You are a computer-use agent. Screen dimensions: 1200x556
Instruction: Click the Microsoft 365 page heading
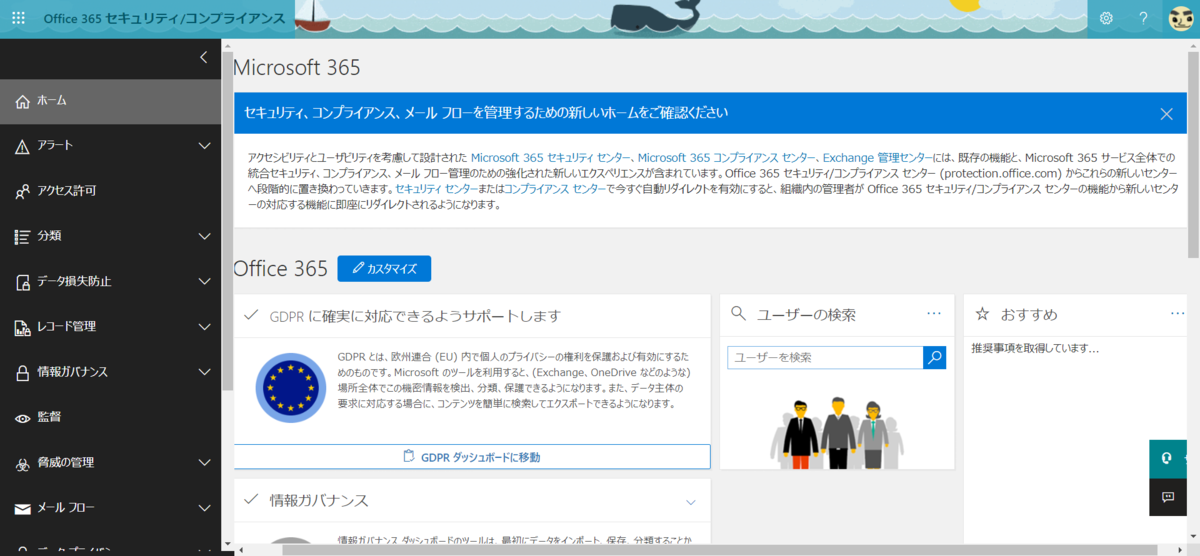pos(296,68)
